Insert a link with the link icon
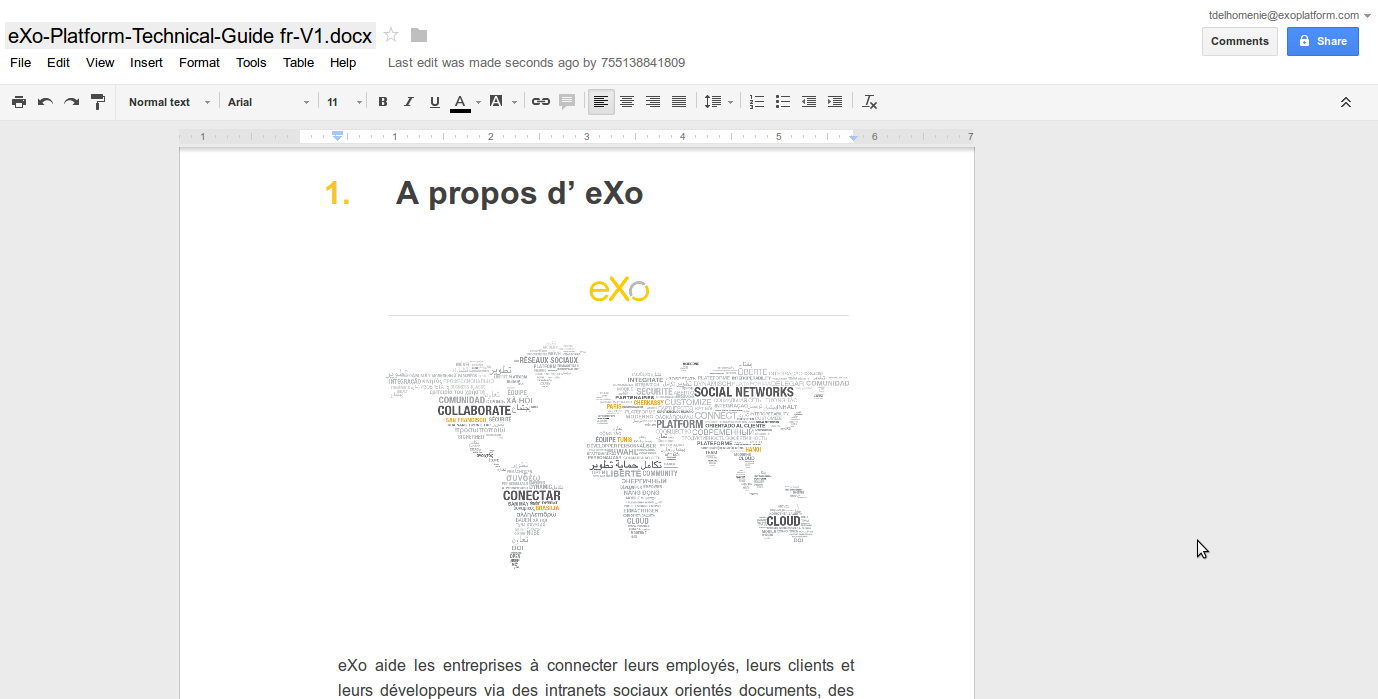Viewport: 1378px width, 699px height. [x=540, y=102]
